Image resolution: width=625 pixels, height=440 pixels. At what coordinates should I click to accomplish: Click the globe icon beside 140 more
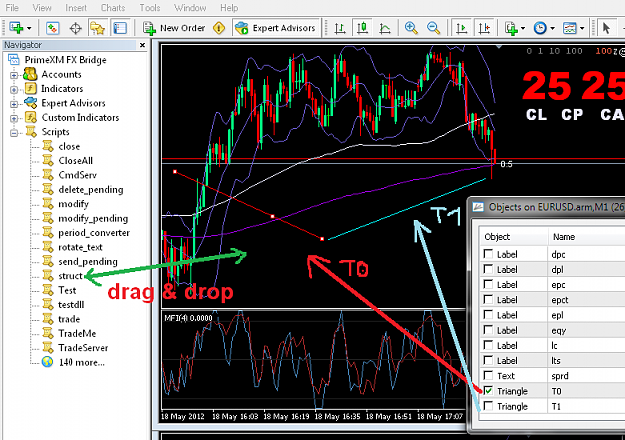click(x=47, y=362)
